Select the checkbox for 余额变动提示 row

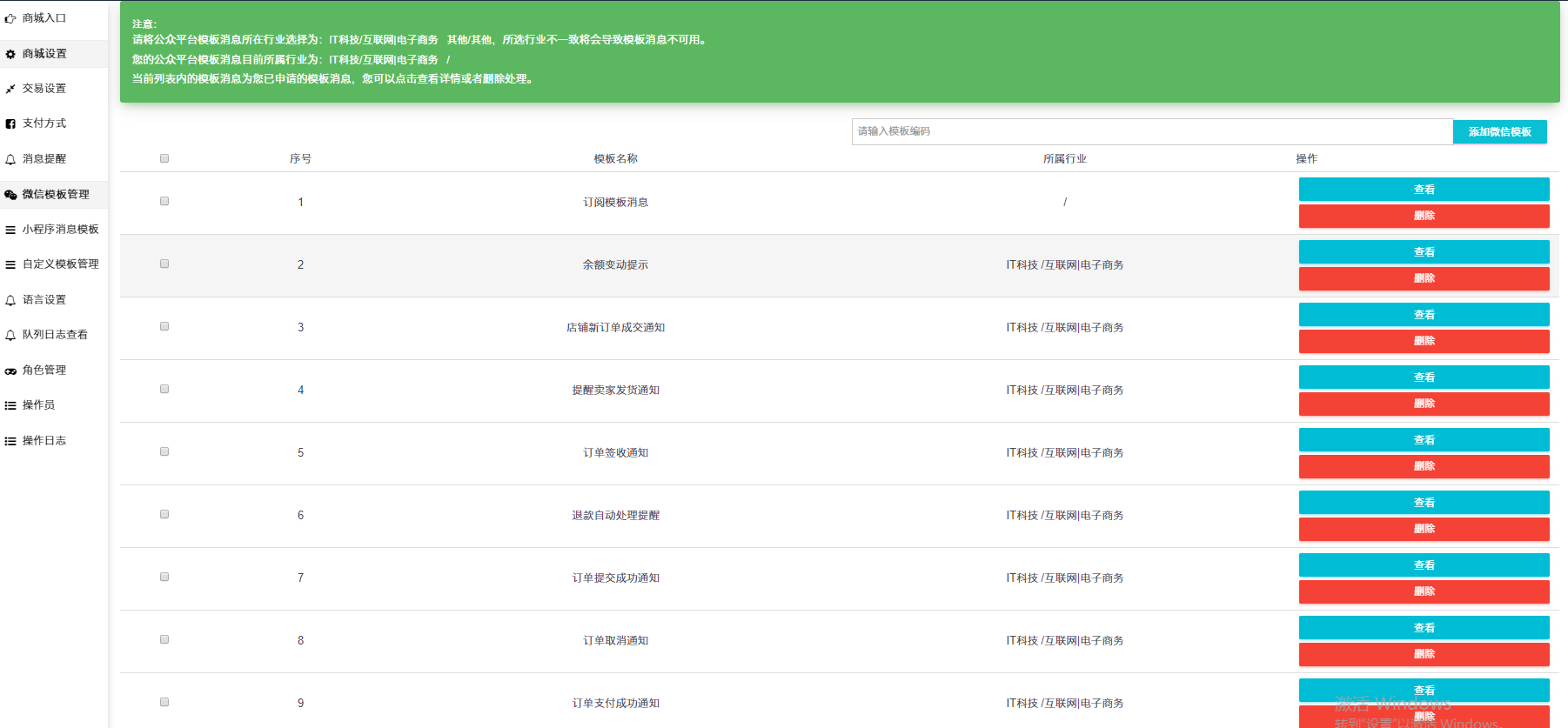click(x=164, y=264)
